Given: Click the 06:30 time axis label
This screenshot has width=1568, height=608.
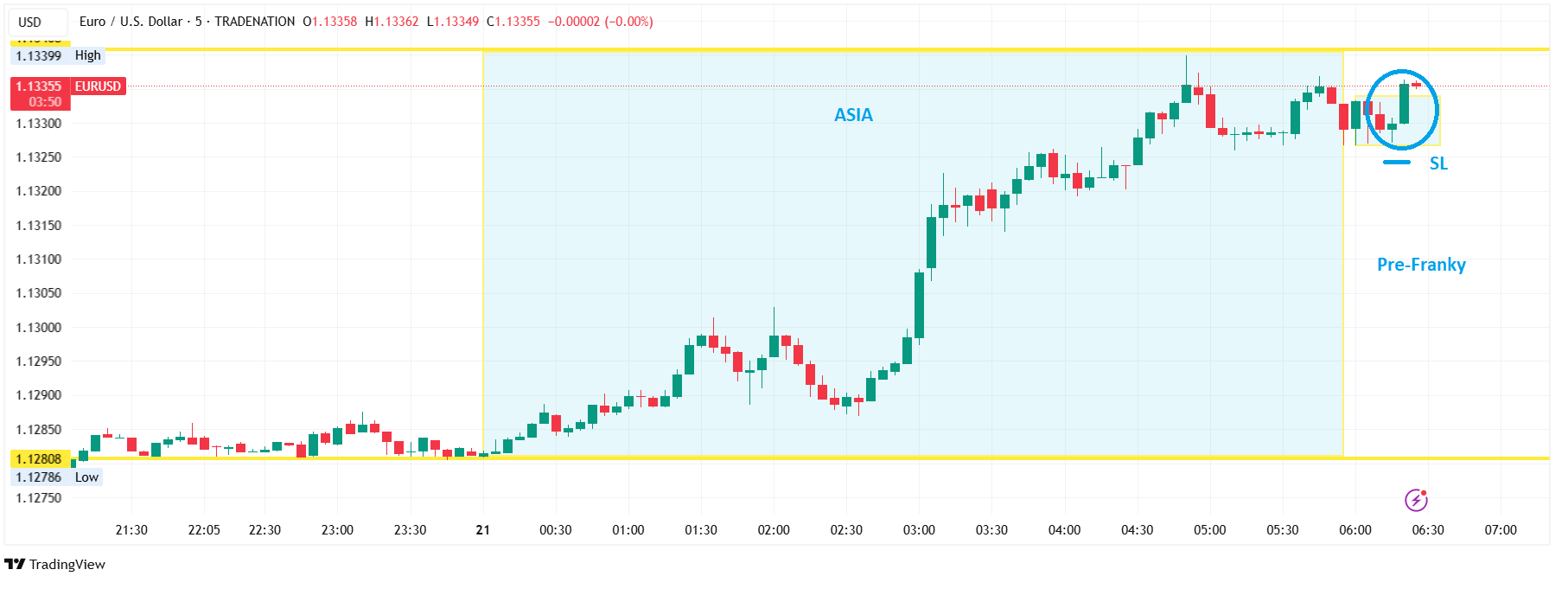Looking at the screenshot, I should 1428,530.
